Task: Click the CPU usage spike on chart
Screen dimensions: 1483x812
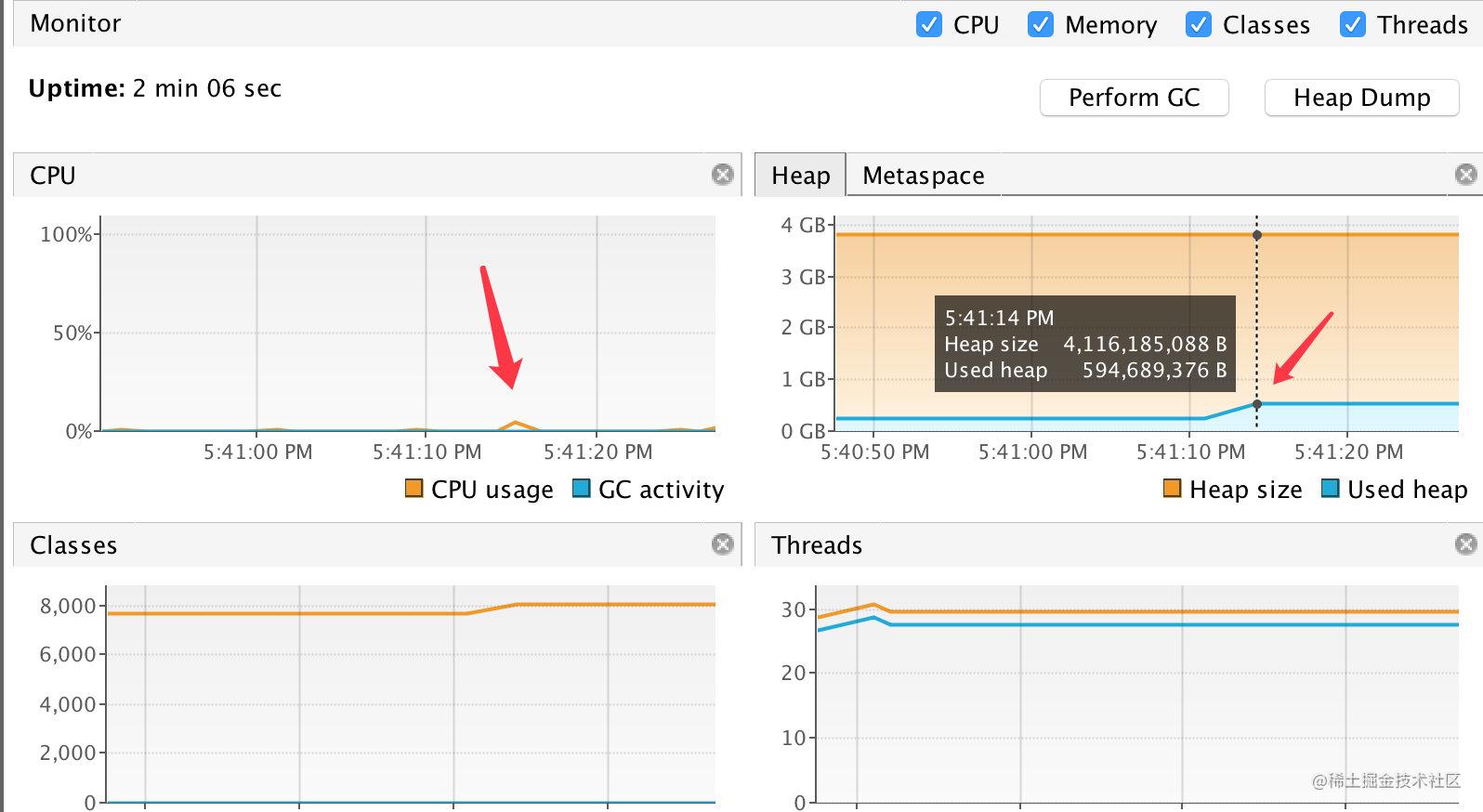Action: (x=515, y=424)
